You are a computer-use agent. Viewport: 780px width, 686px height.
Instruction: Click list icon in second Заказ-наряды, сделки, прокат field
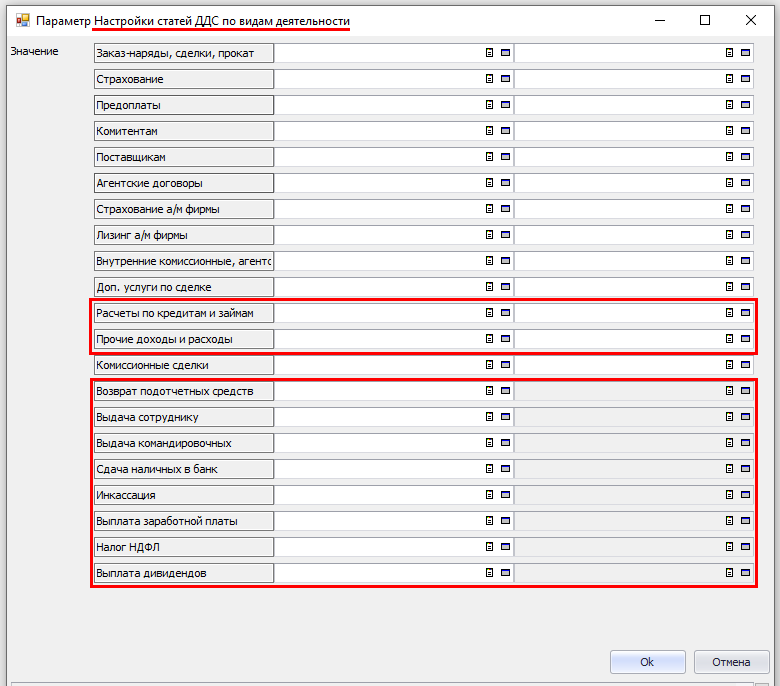coord(730,53)
